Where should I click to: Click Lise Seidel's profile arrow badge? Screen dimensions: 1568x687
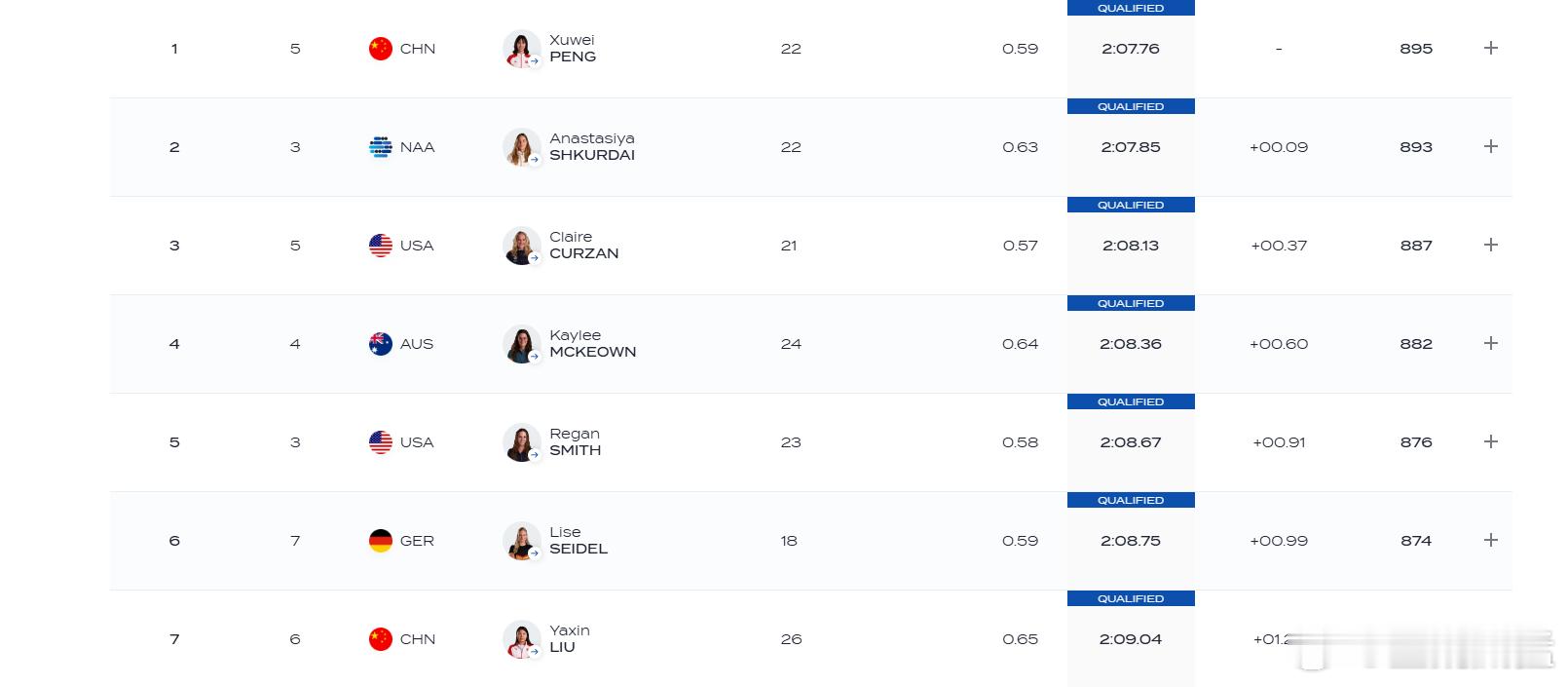pos(535,553)
